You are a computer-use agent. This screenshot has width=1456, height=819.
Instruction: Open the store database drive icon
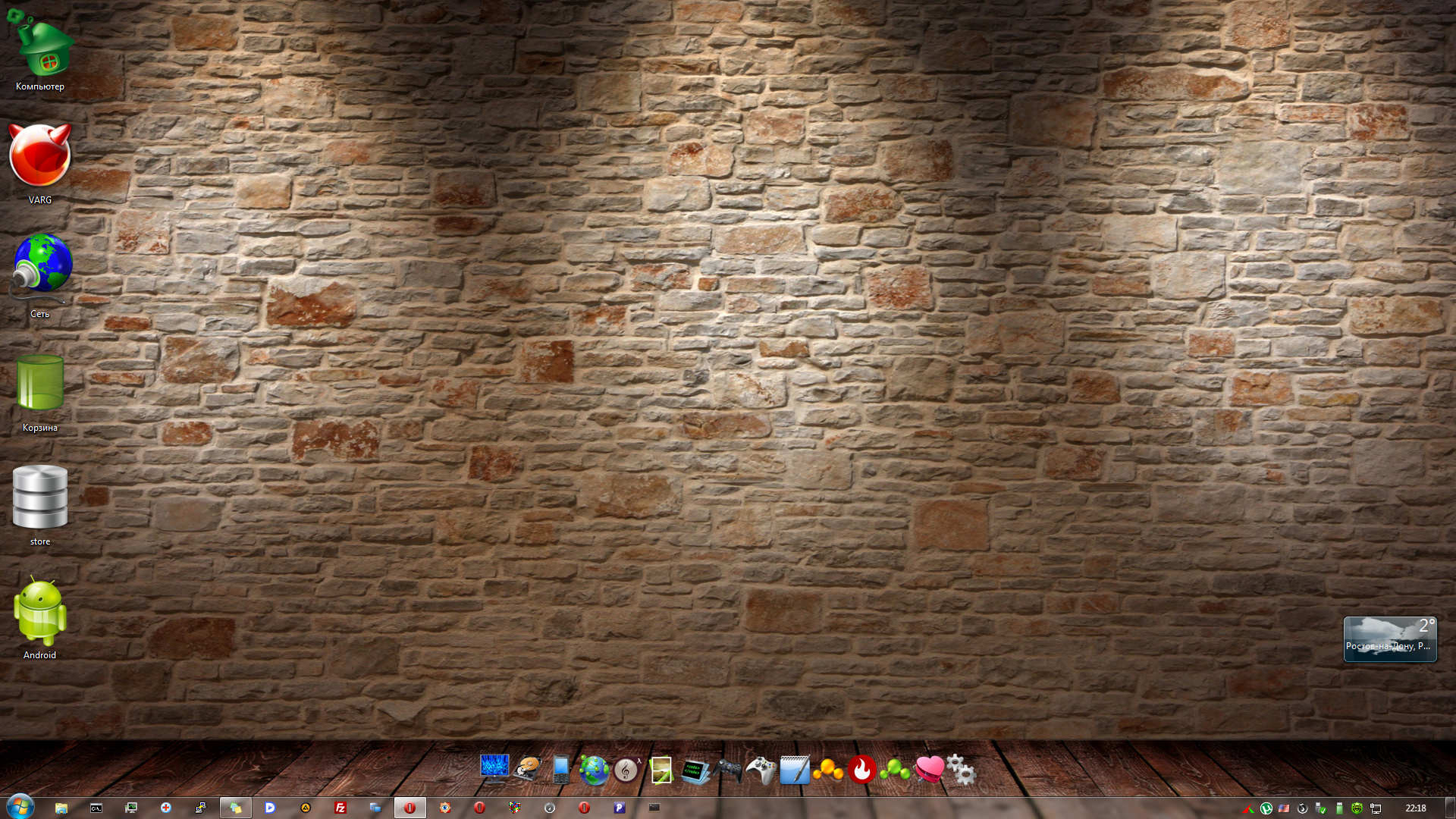pos(40,497)
